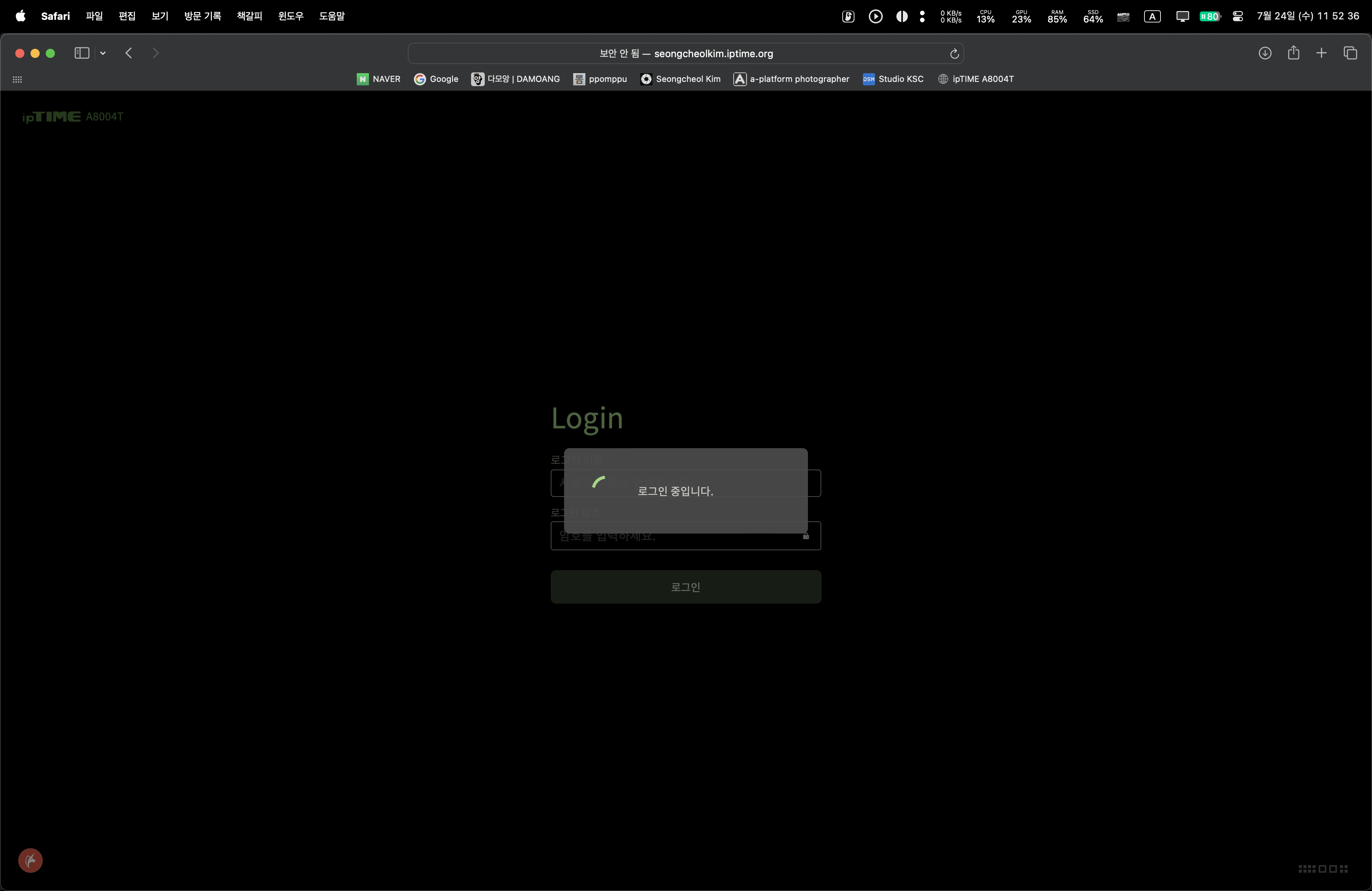Click the password input field
The height and width of the screenshot is (891, 1372).
(x=685, y=536)
